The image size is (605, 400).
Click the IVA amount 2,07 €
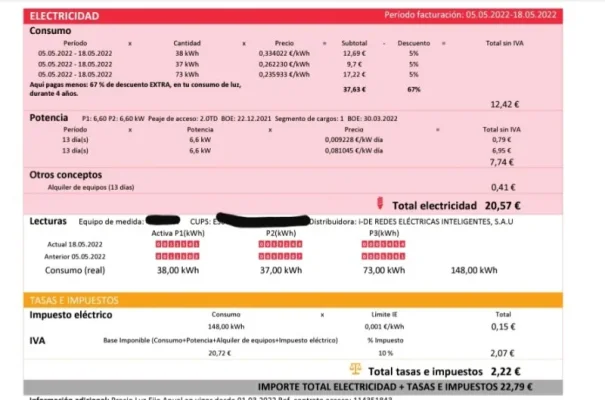(502, 353)
